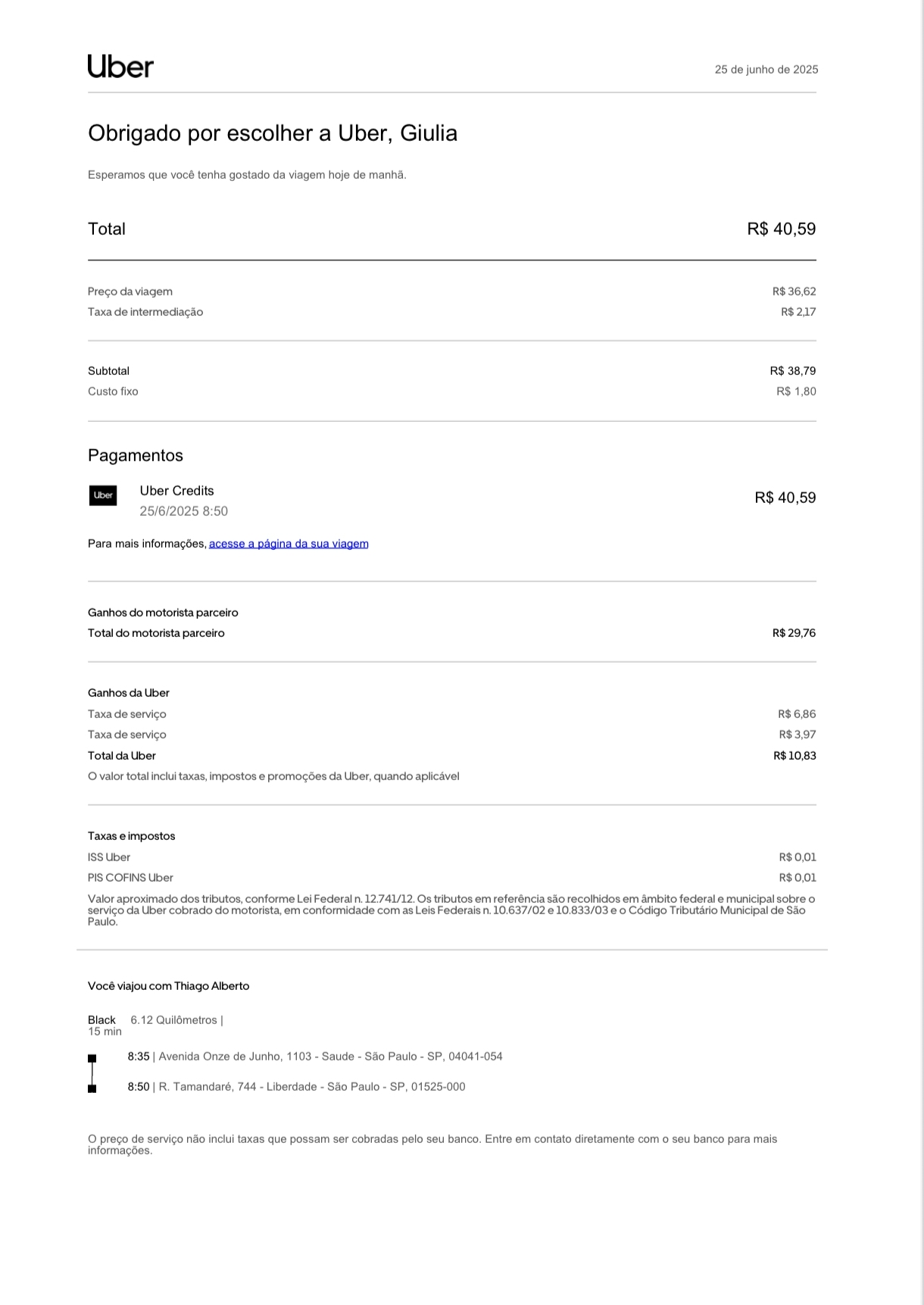The image size is (924, 1305).
Task: Select the 'Total da Uber' amount R$ 10,83
Action: coord(794,756)
